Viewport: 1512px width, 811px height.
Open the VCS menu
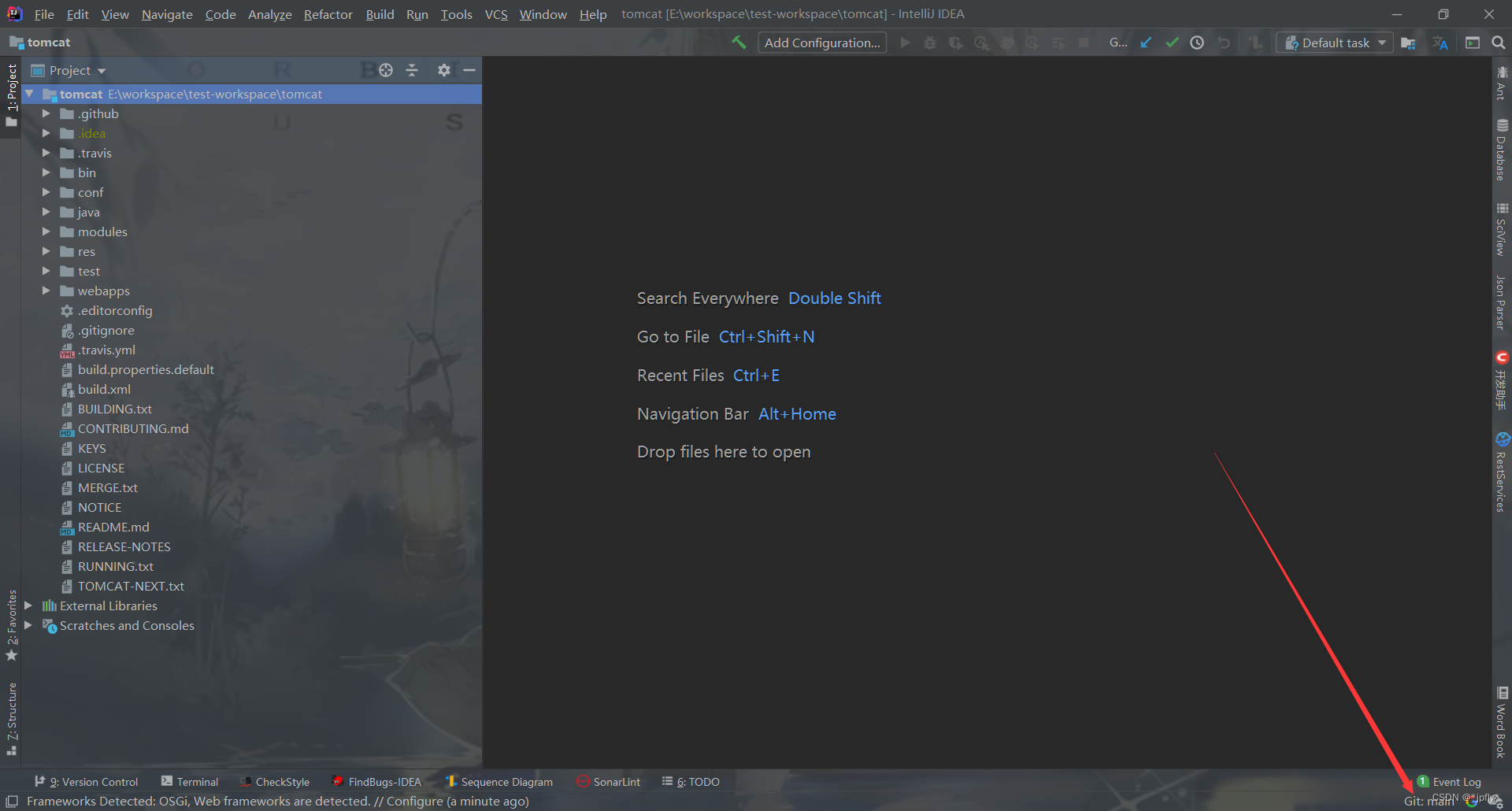click(496, 14)
